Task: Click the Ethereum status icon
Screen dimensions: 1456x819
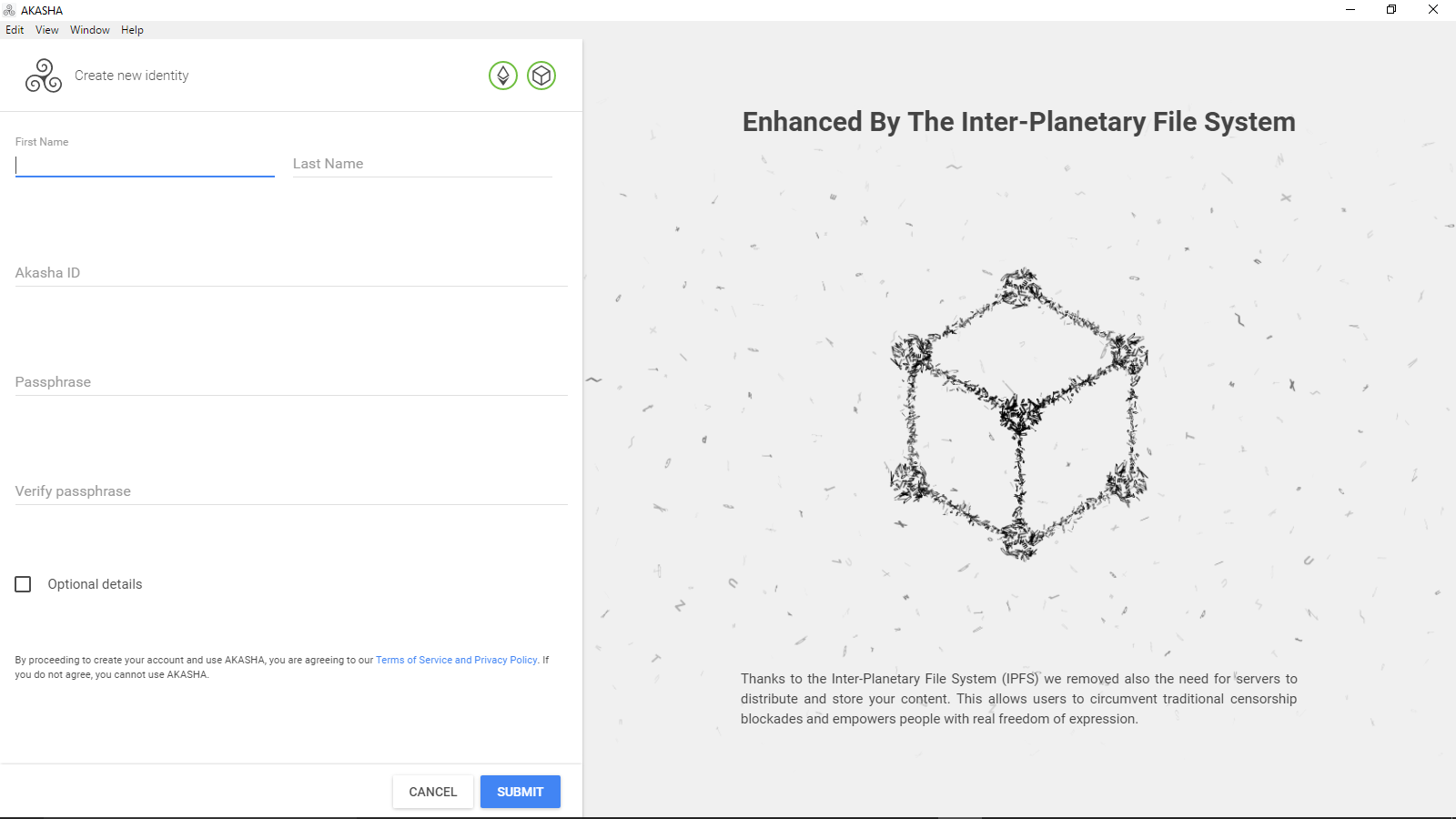Action: (x=503, y=76)
